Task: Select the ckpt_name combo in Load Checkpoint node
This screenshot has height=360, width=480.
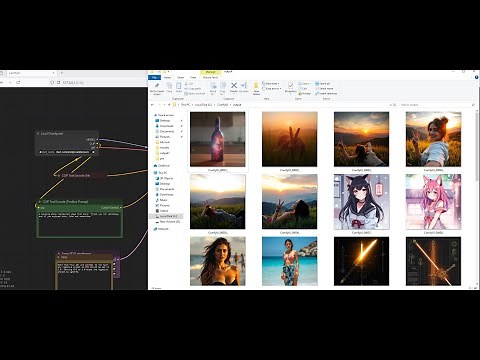Action: (67, 152)
